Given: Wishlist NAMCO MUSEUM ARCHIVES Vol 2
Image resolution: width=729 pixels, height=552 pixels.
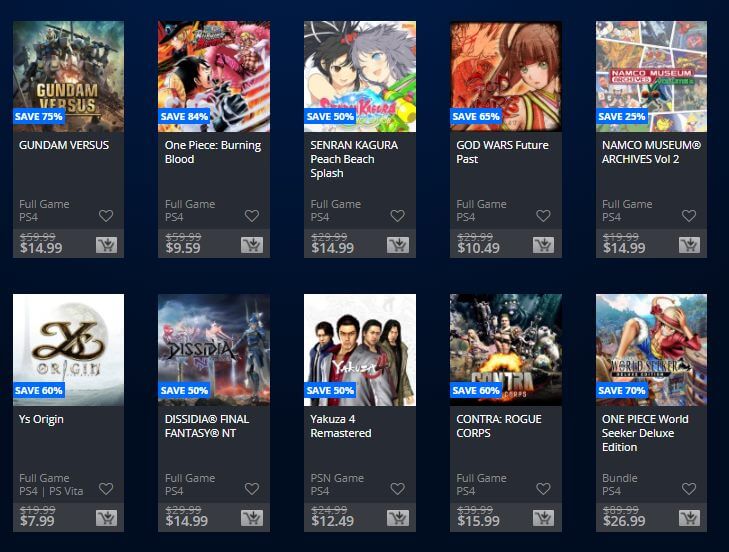Looking at the screenshot, I should (689, 216).
